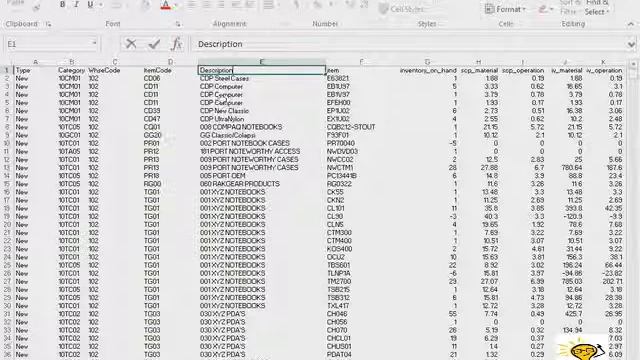Apply underline formatting
This screenshot has height=360, width=640.
90,4
